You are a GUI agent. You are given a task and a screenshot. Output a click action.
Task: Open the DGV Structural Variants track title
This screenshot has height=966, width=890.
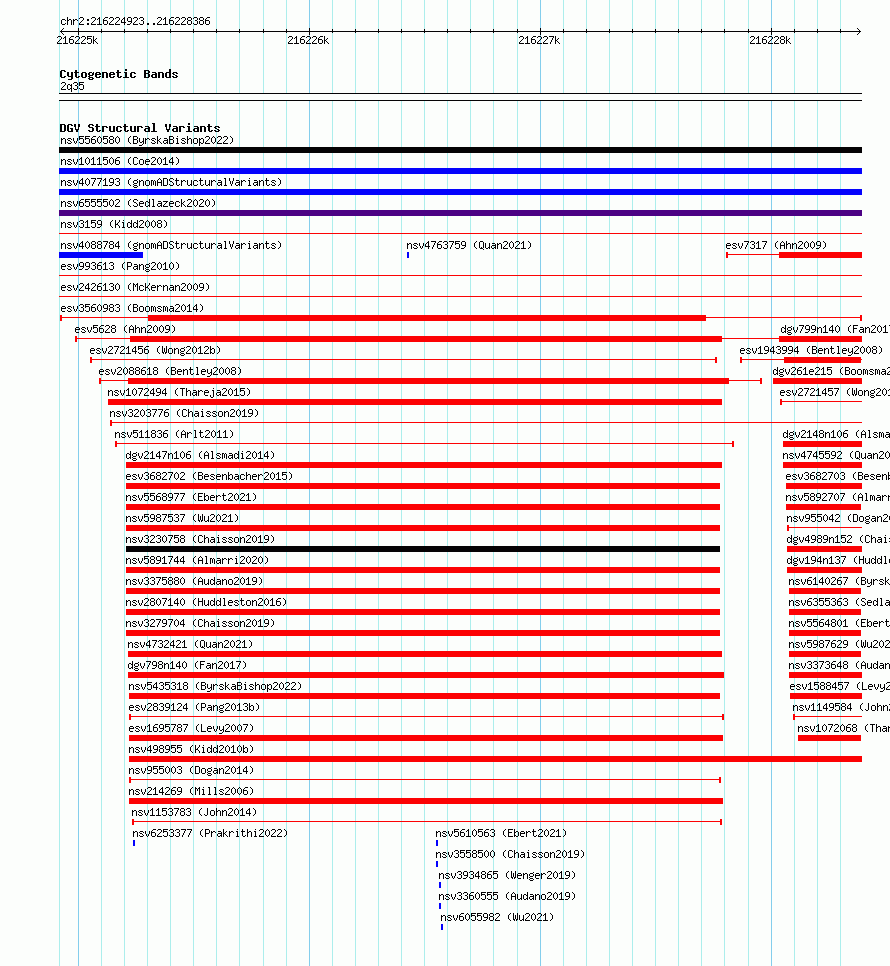coord(140,128)
